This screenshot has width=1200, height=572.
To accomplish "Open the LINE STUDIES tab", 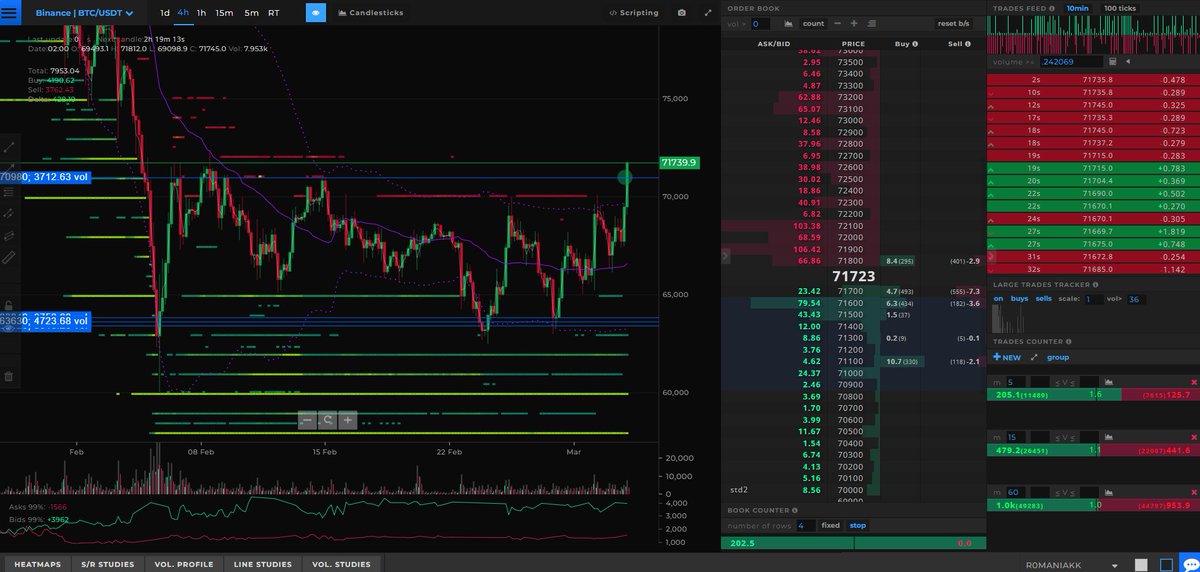I will 263,564.
